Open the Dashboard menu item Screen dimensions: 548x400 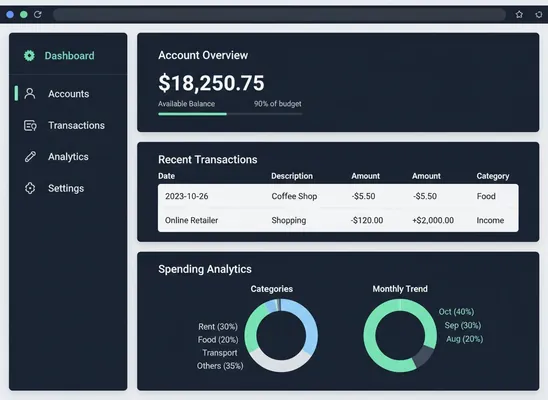point(69,56)
